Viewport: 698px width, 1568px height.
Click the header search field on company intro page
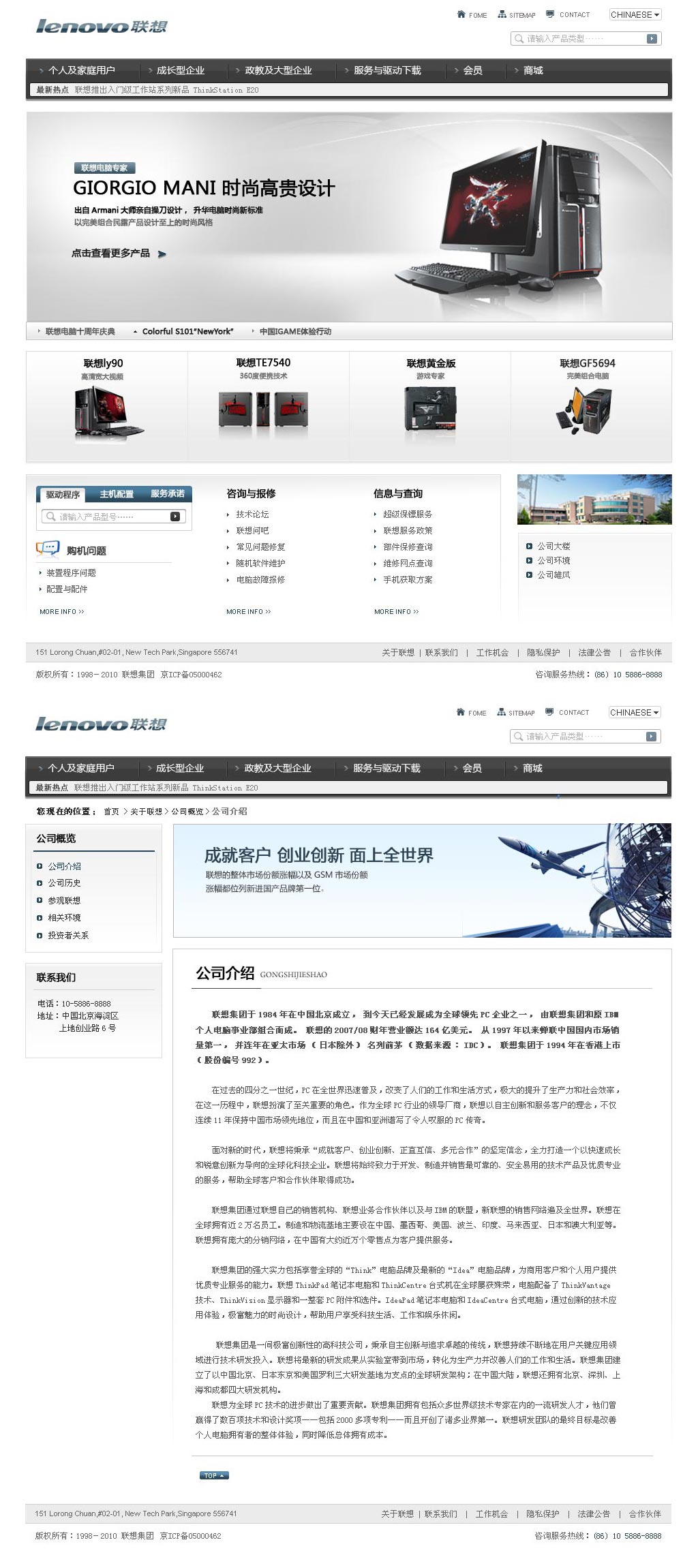[584, 737]
